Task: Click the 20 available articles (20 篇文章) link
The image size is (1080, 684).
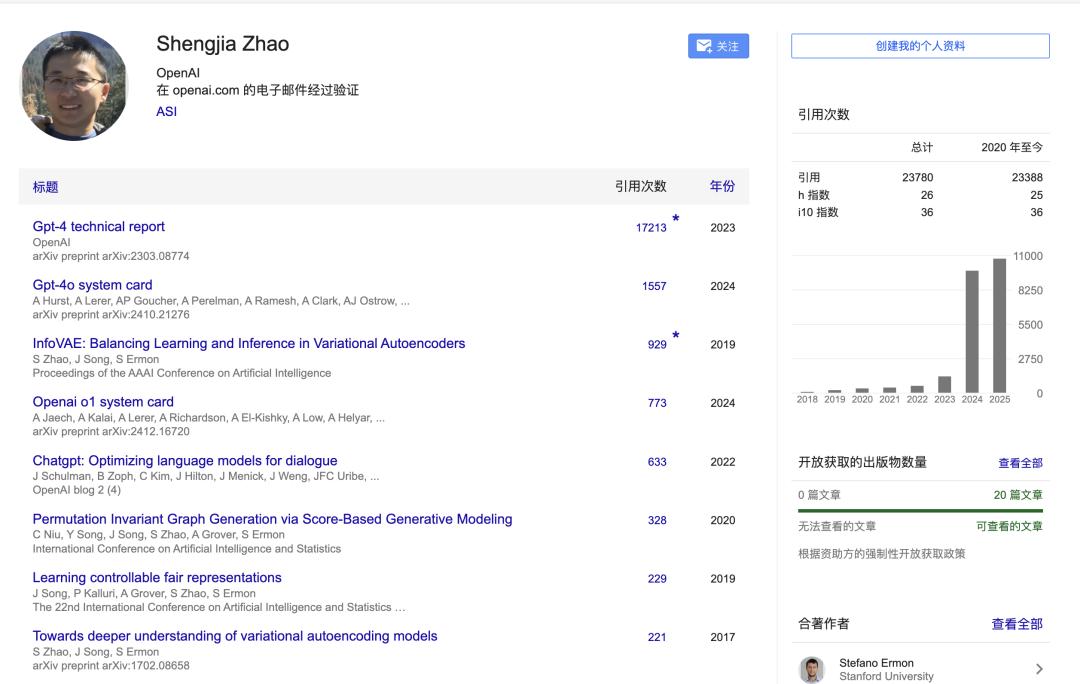Action: pos(1018,495)
